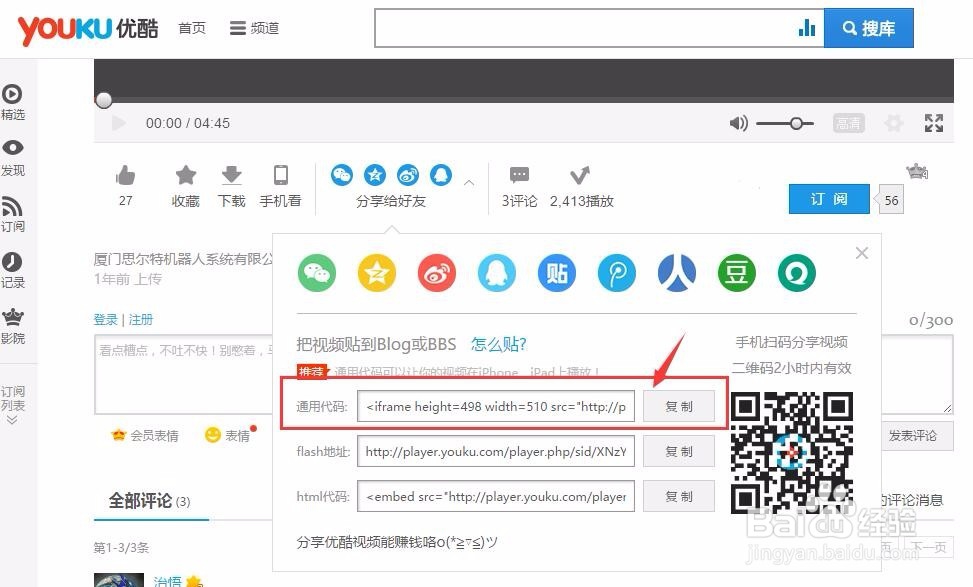Click the 手机看 phone icon
The height and width of the screenshot is (587, 973).
280,175
